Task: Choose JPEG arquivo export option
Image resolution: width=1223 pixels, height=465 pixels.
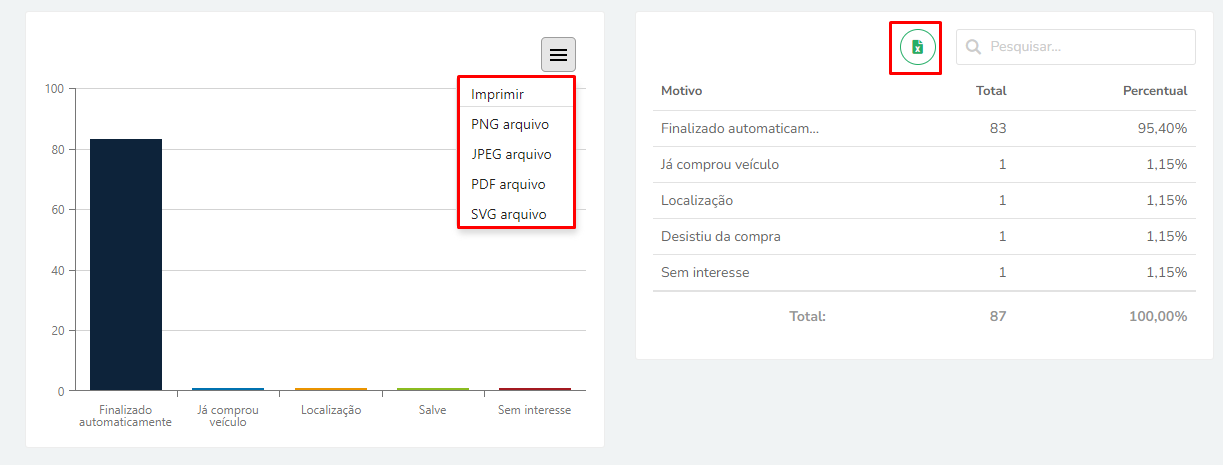Action: tap(511, 154)
